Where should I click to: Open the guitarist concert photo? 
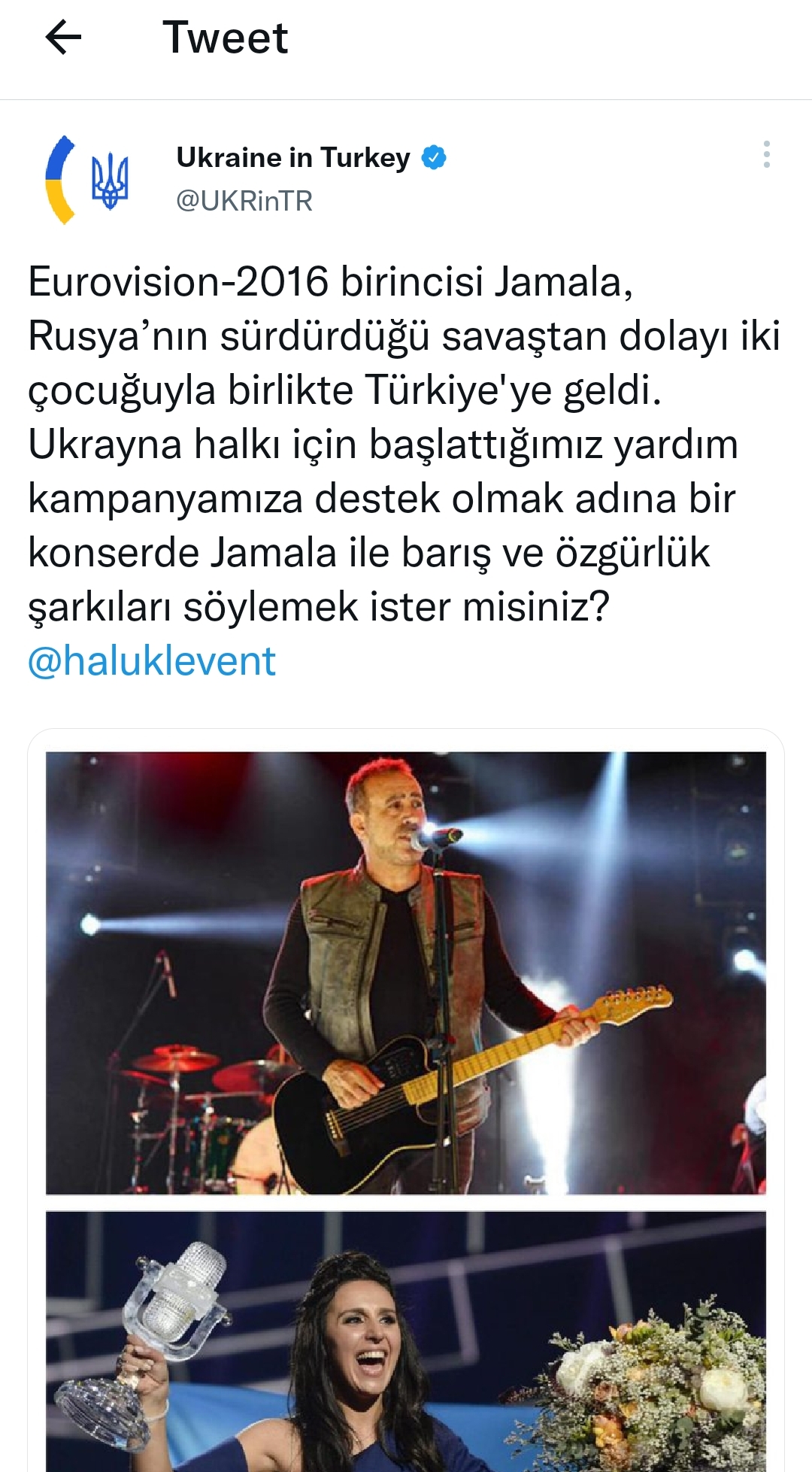(x=406, y=973)
